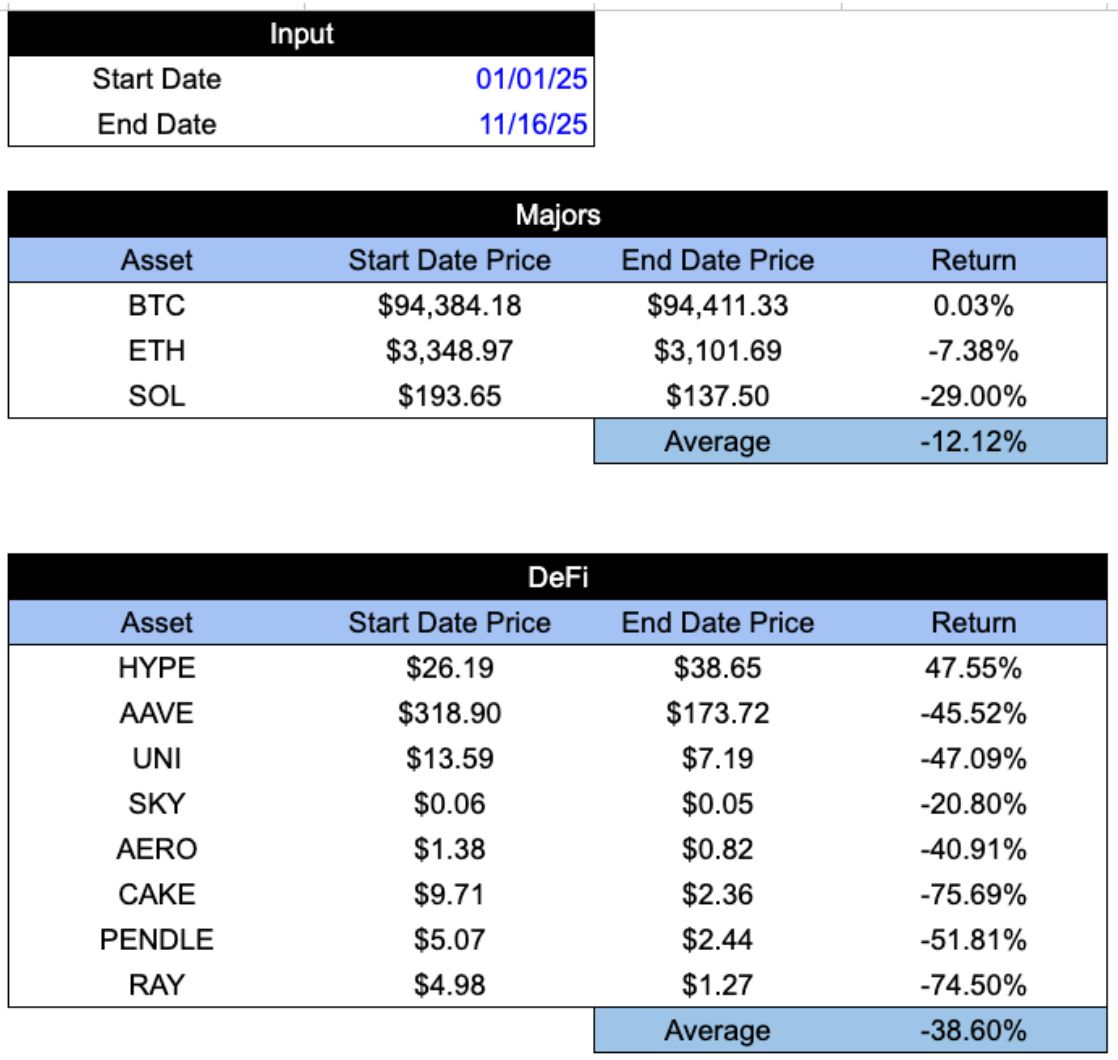Click AERO end date price $0.82
1118x1060 pixels.
[717, 849]
